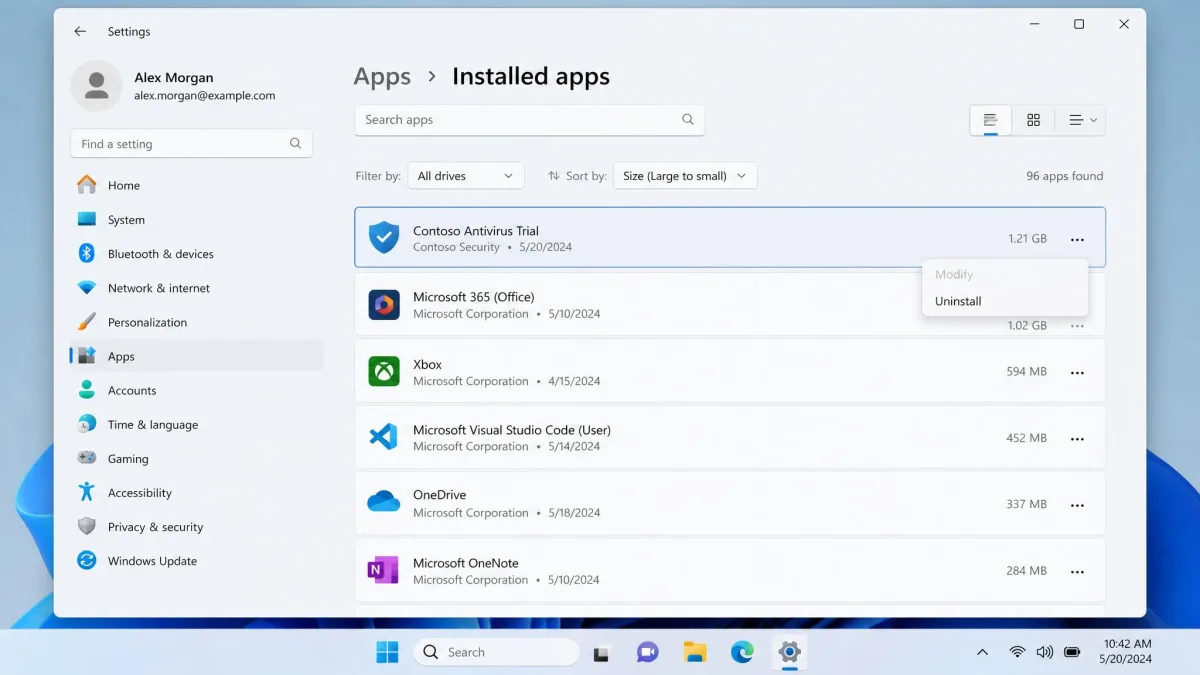
Task: Click the Microsoft OneNote app icon
Action: [383, 570]
